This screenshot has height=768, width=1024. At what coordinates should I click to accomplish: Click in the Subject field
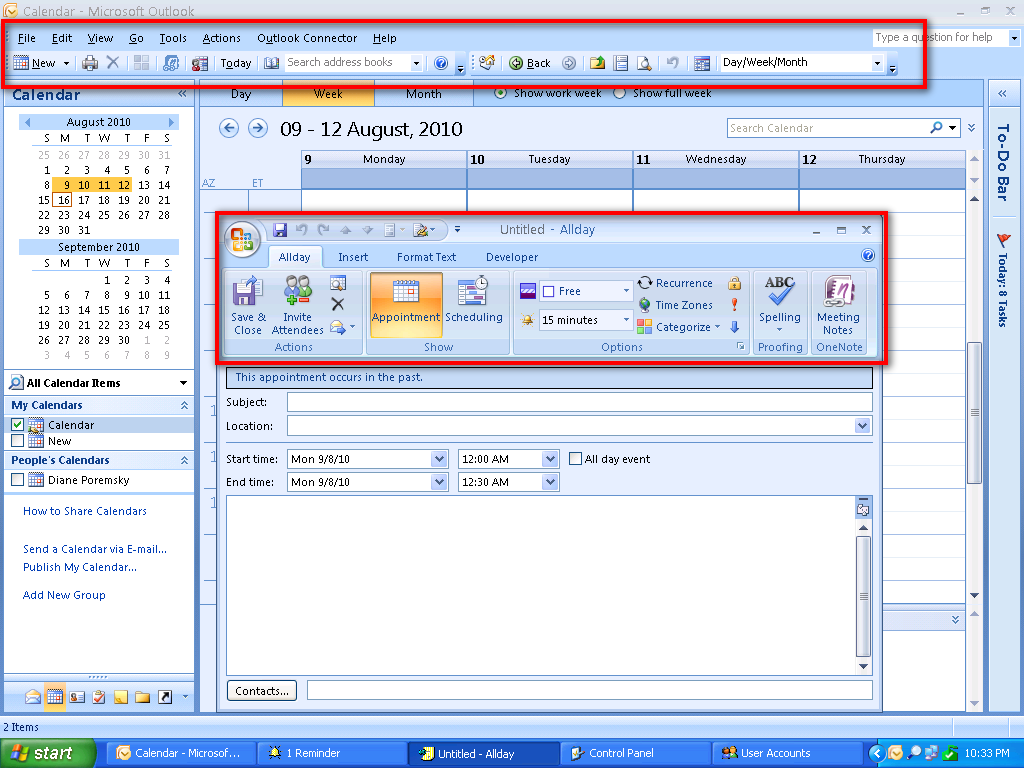click(580, 402)
